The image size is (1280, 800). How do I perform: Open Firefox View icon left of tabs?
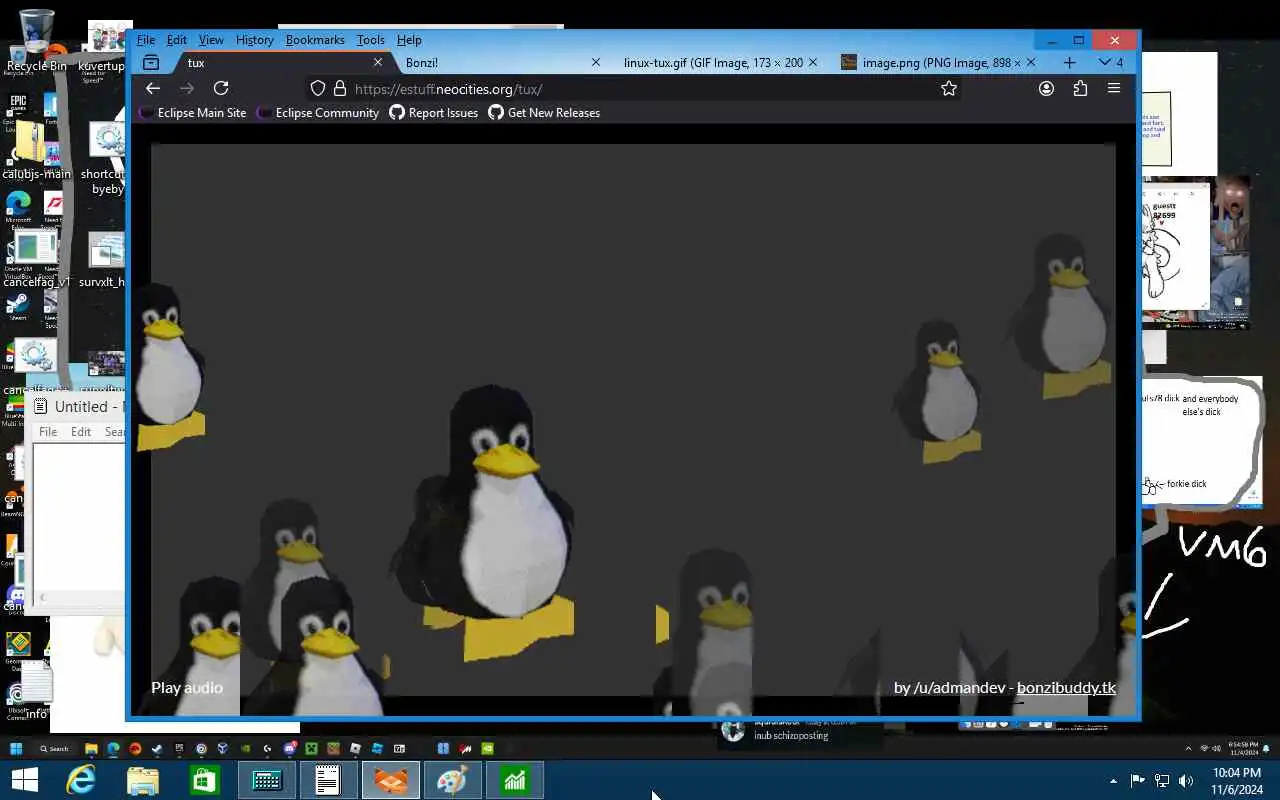coord(151,62)
